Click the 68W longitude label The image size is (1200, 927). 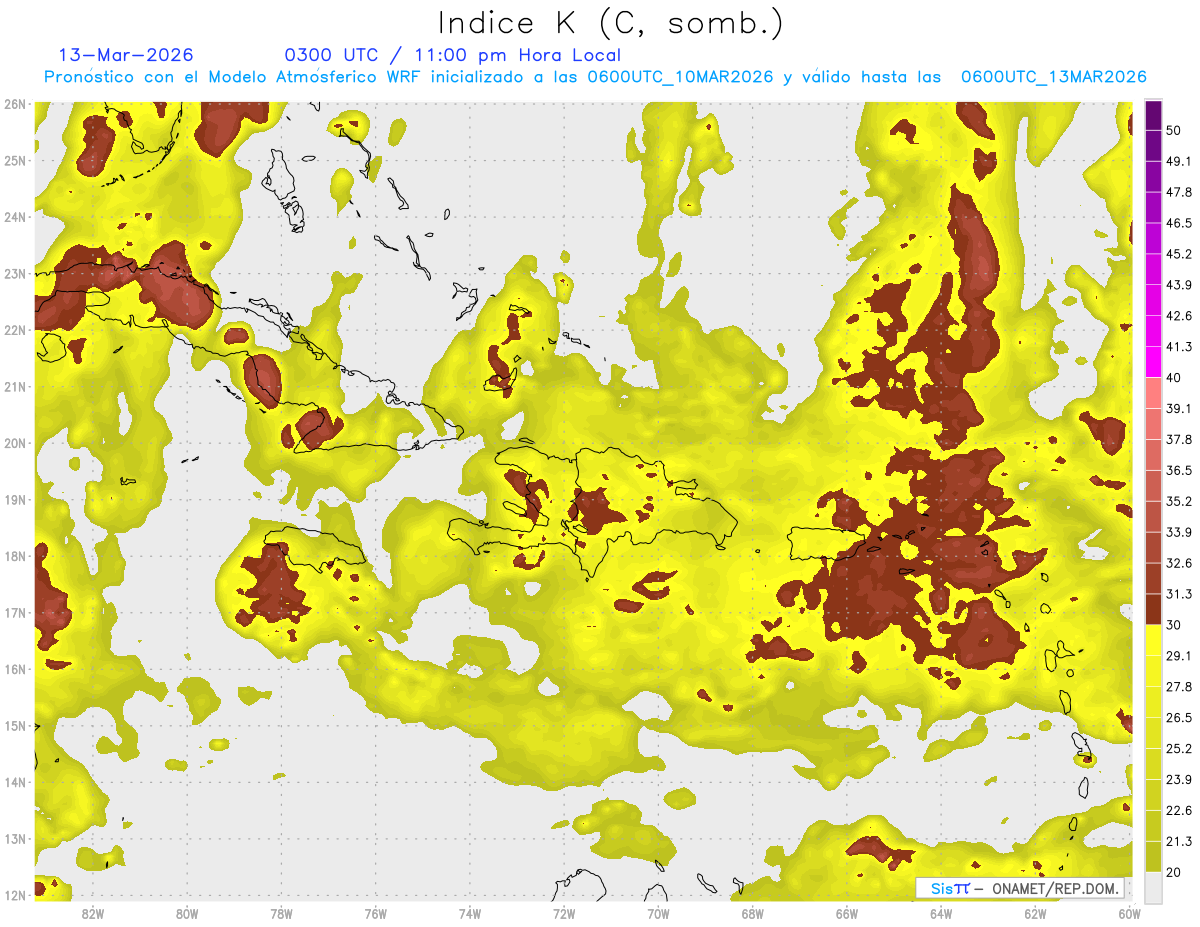point(753,913)
